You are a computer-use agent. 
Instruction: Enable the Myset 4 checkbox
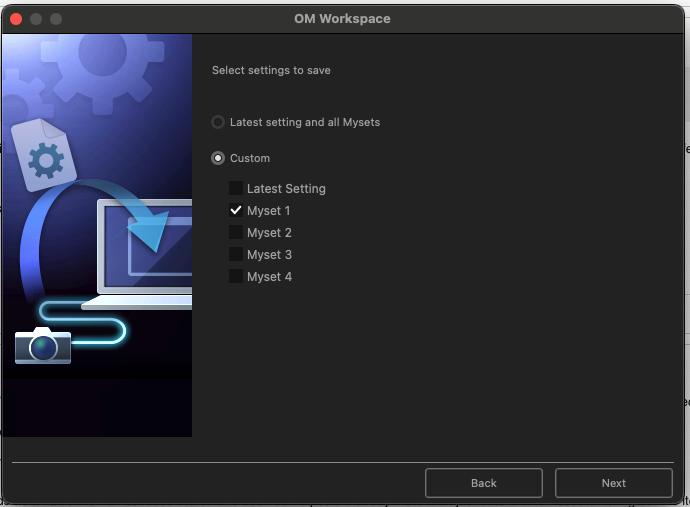point(236,276)
